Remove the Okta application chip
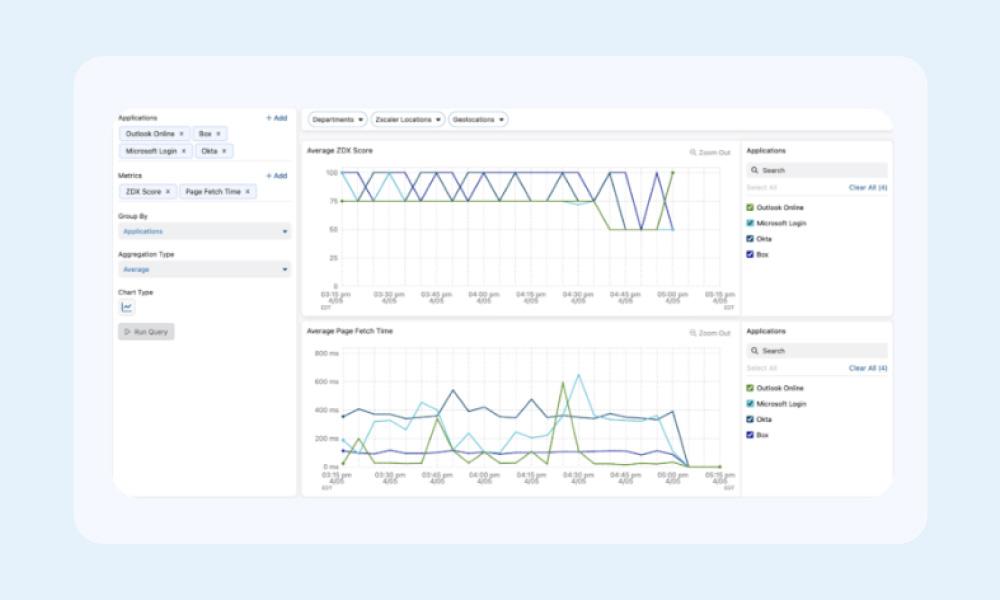 224,151
